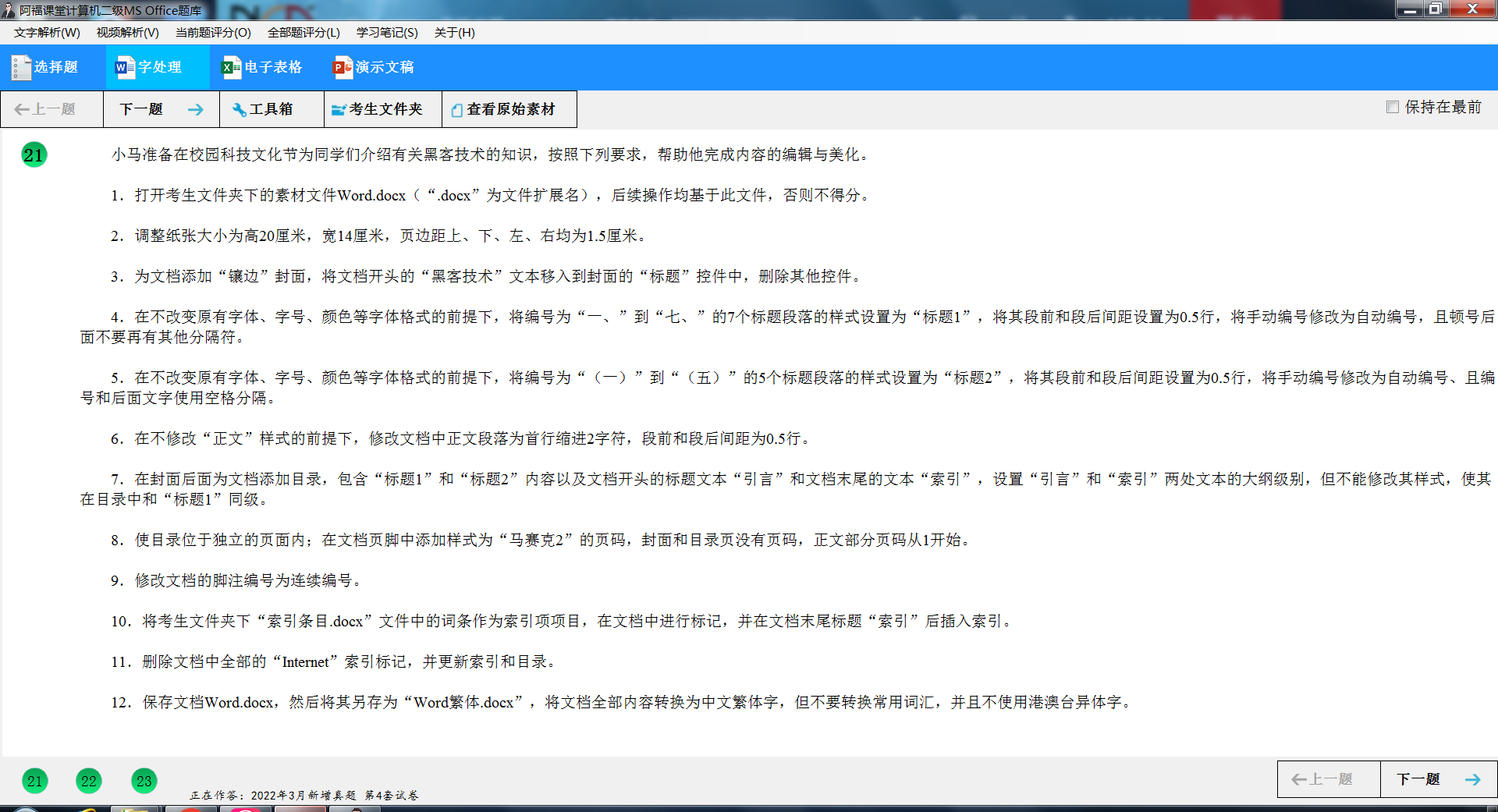Click bottom-right 下一题 navigation button
Screen dimensions: 1498x812
[1423, 778]
